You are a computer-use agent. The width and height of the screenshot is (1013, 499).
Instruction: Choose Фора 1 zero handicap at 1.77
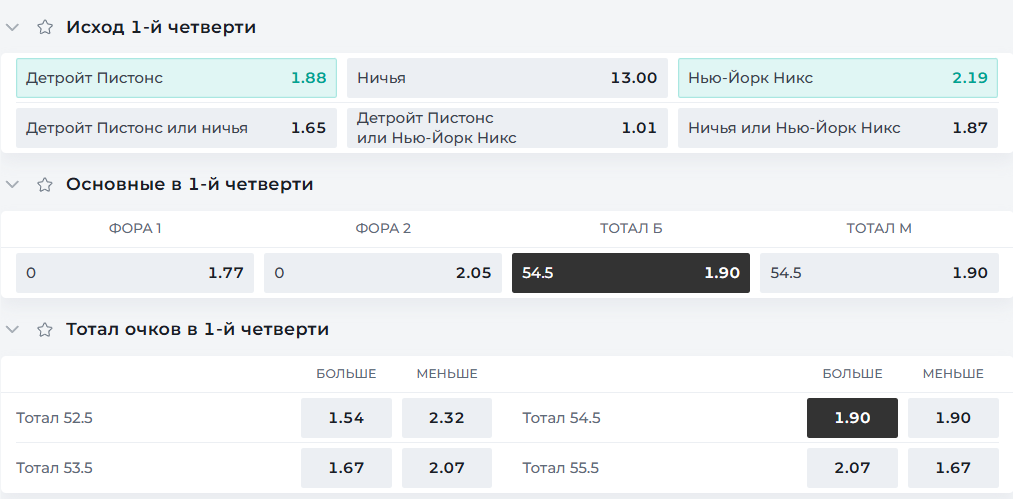pos(135,273)
